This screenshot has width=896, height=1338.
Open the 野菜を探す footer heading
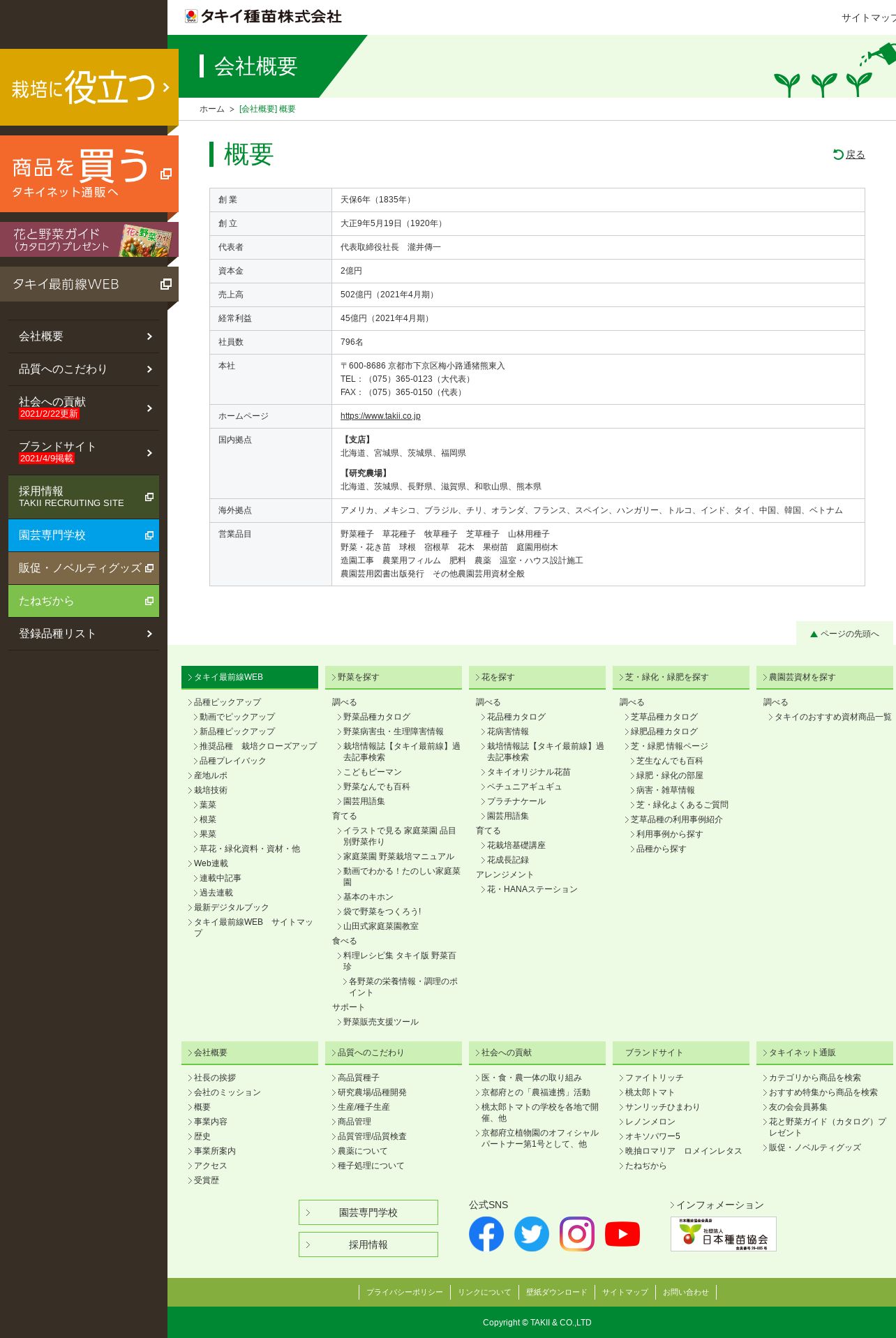point(394,677)
